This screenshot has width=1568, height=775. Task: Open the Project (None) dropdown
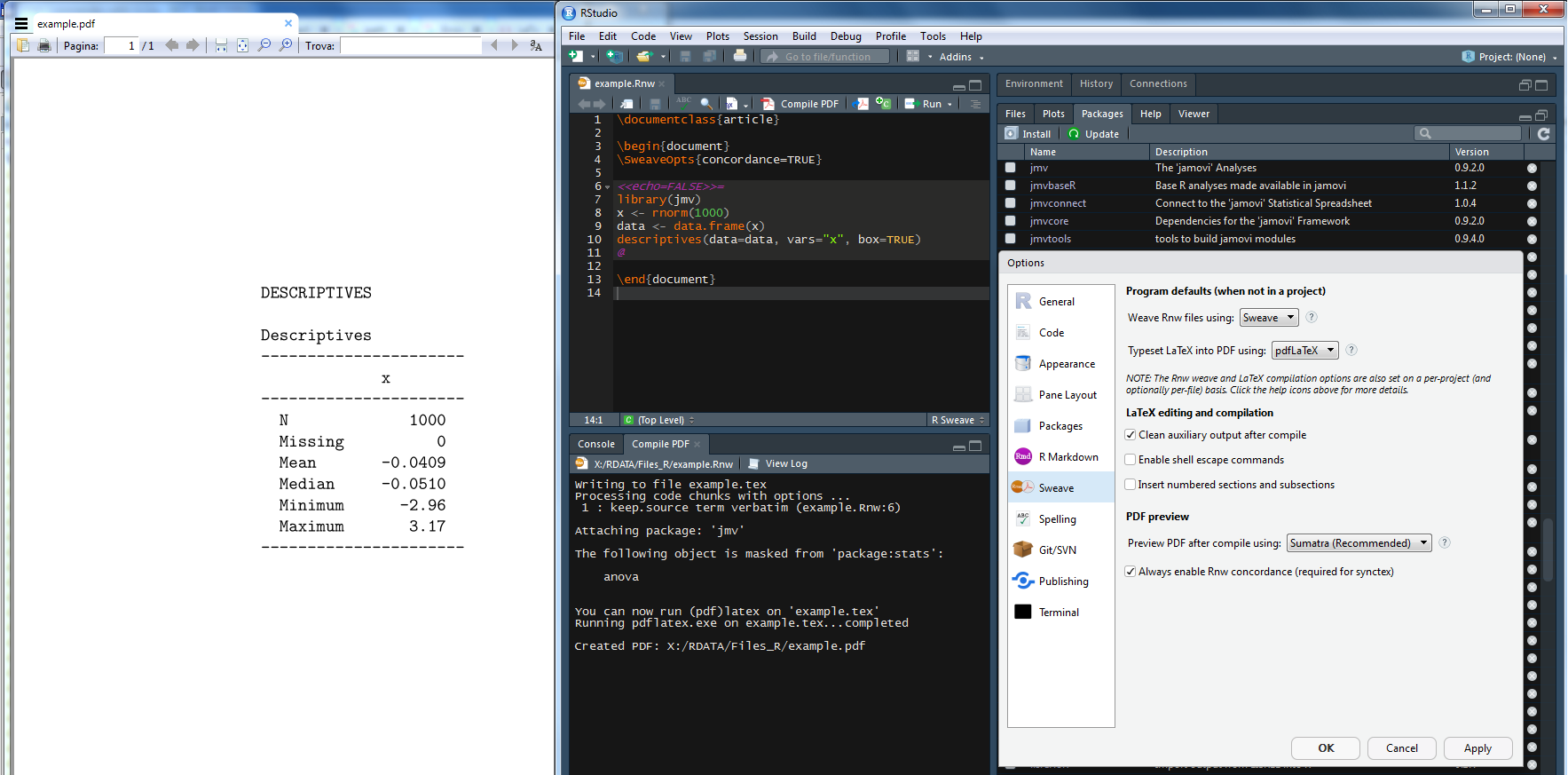coord(1509,57)
